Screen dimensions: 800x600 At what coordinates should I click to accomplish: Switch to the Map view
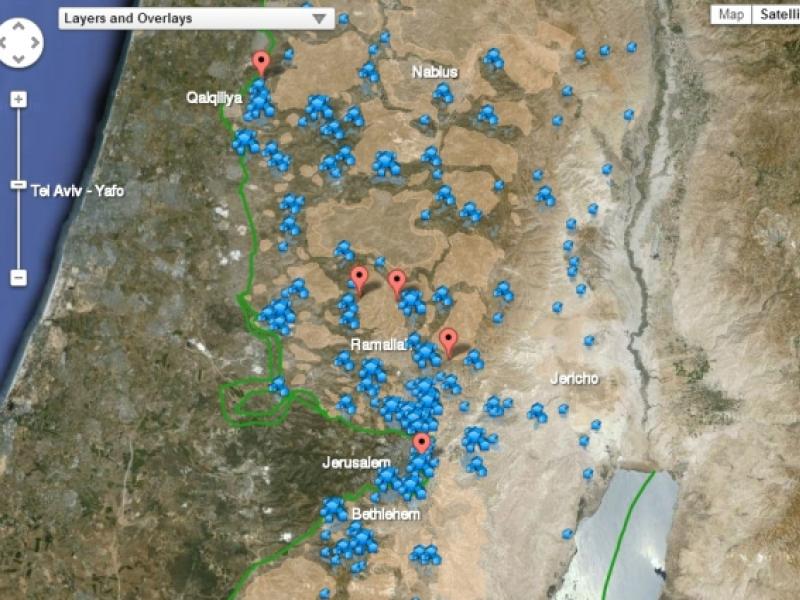pos(731,14)
